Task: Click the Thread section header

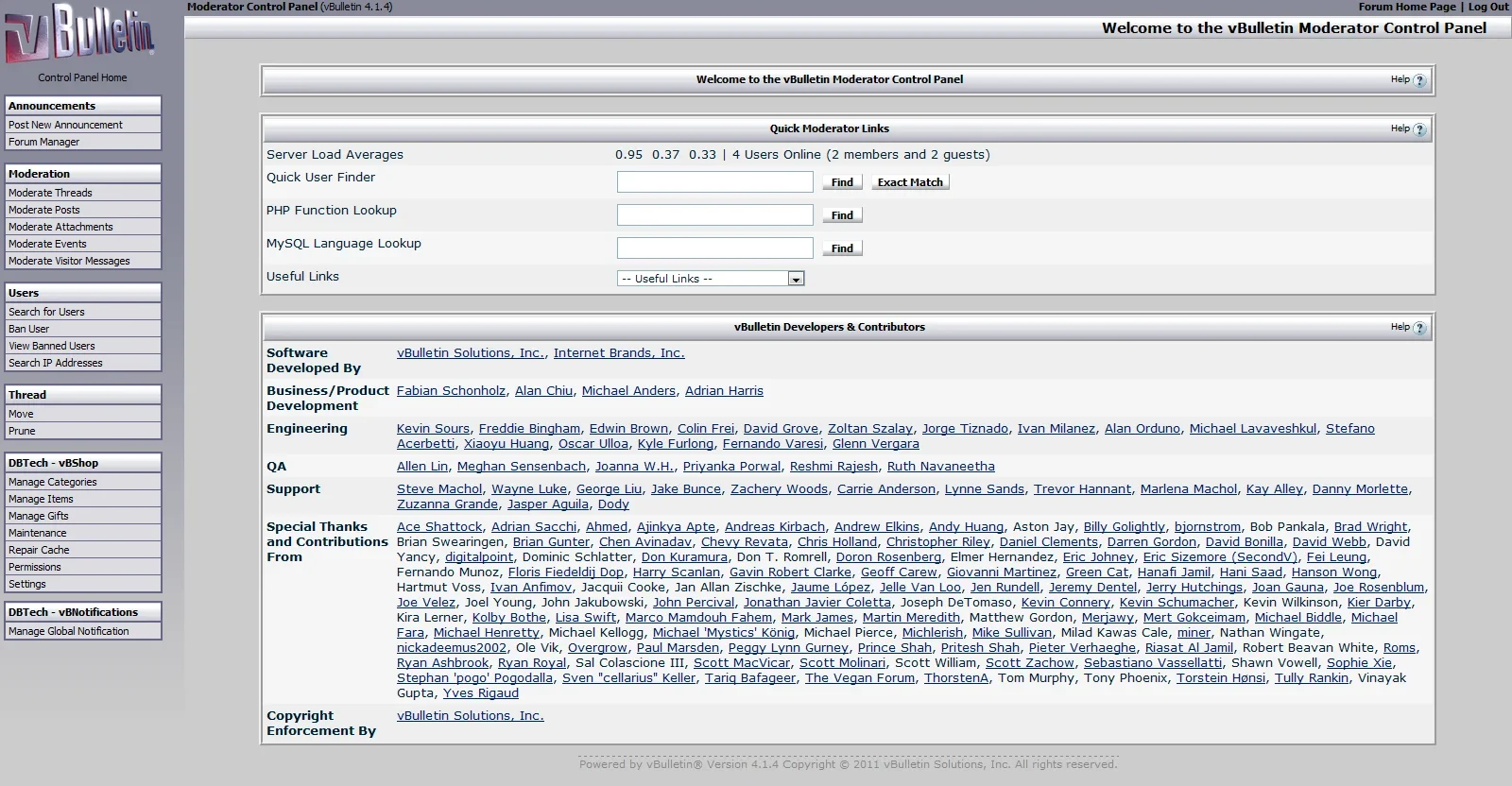Action: point(83,395)
